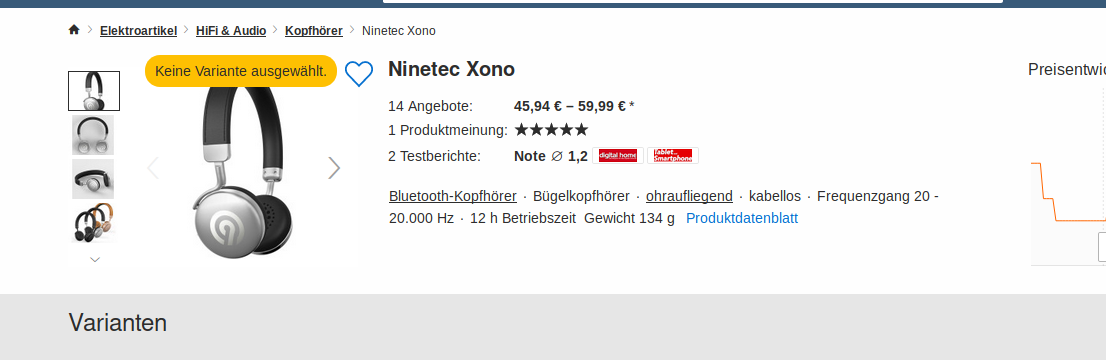1106x360 pixels.
Task: Click the five-star product rating
Action: [x=551, y=130]
